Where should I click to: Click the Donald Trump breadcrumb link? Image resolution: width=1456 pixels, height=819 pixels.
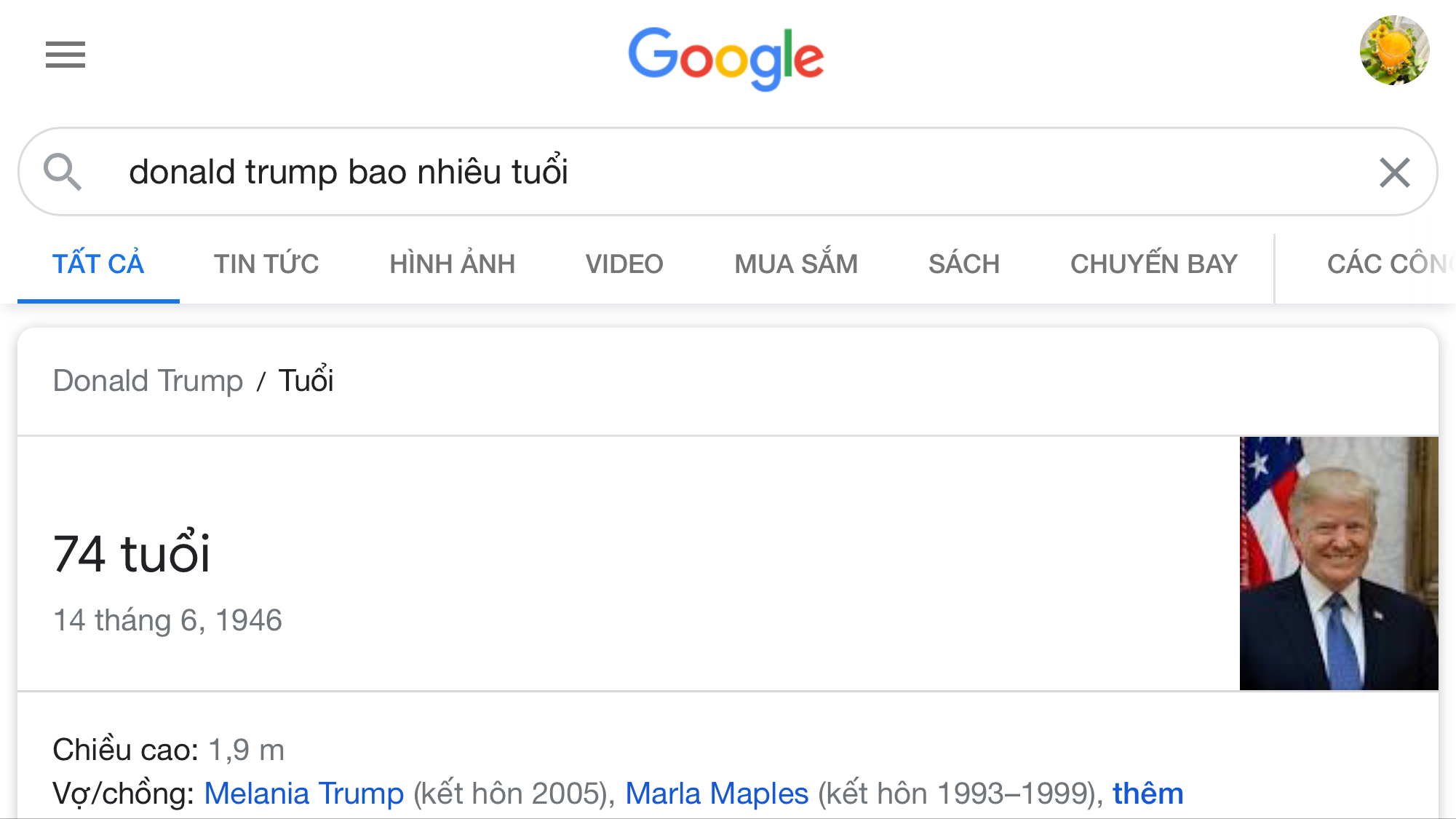click(148, 381)
